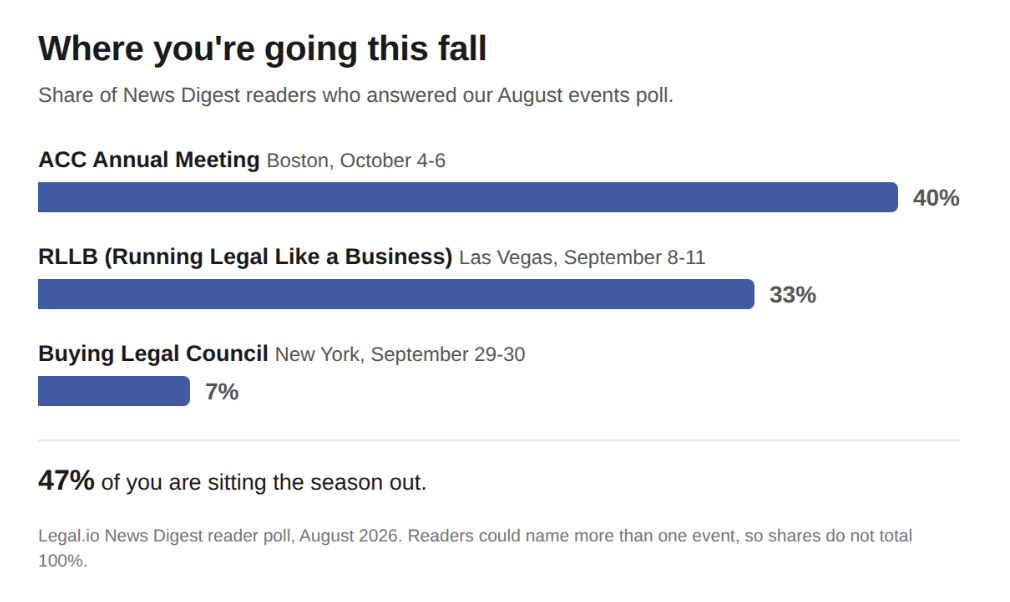Click 'Boston, October 4-6' location text
Image resolution: width=1010 pixels, height=602 pixels.
pyautogui.click(x=356, y=160)
